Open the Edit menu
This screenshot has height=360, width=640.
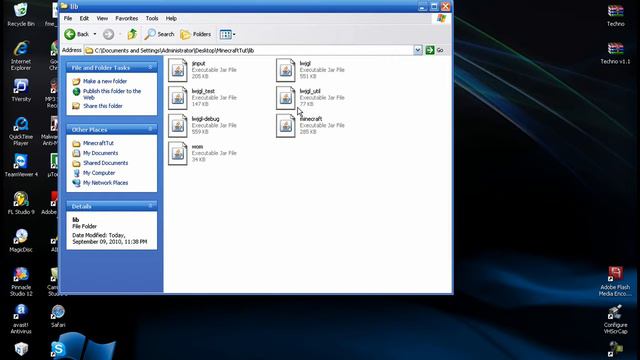(84, 18)
